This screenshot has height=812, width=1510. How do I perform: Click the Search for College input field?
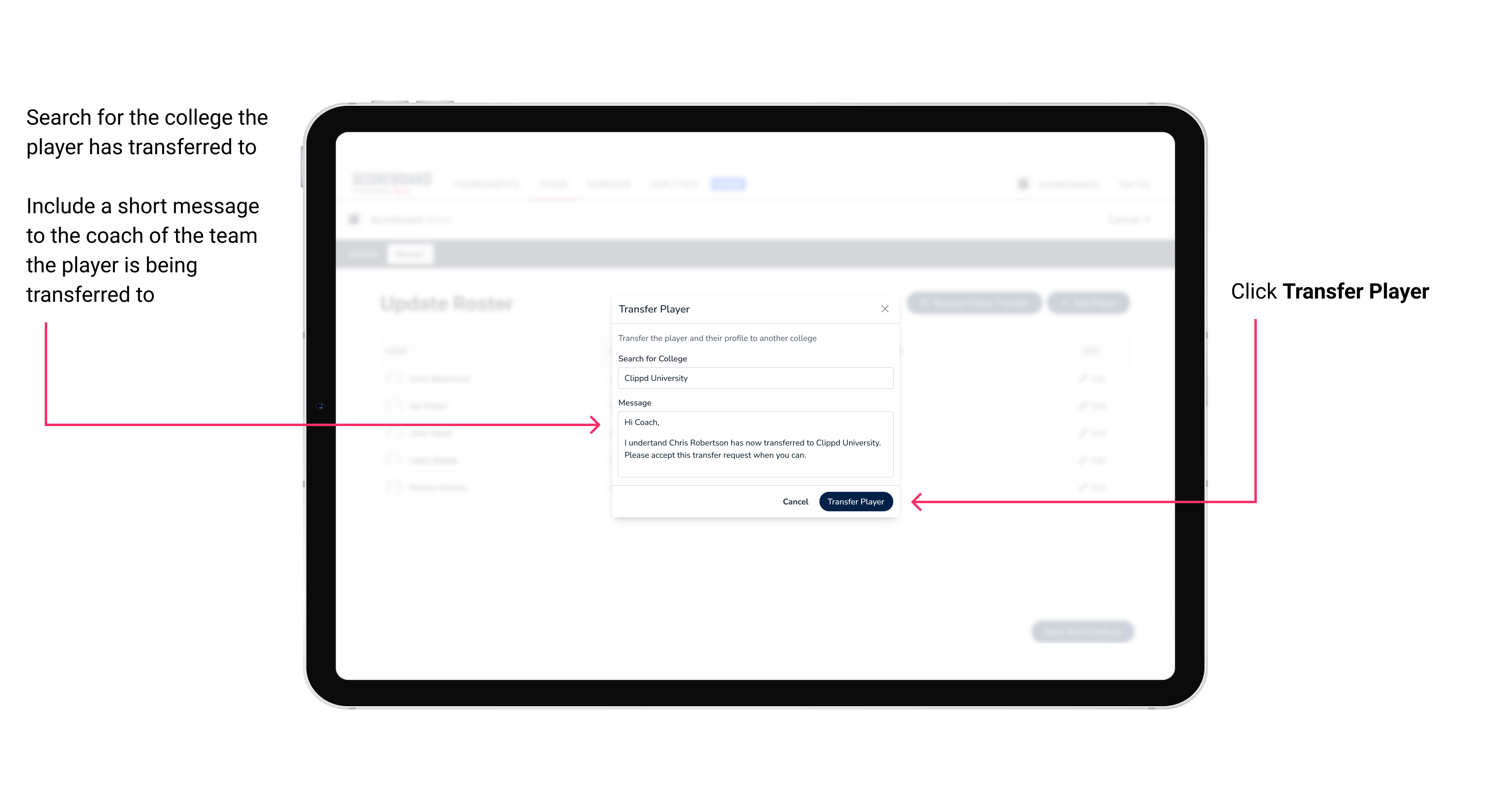(x=753, y=378)
